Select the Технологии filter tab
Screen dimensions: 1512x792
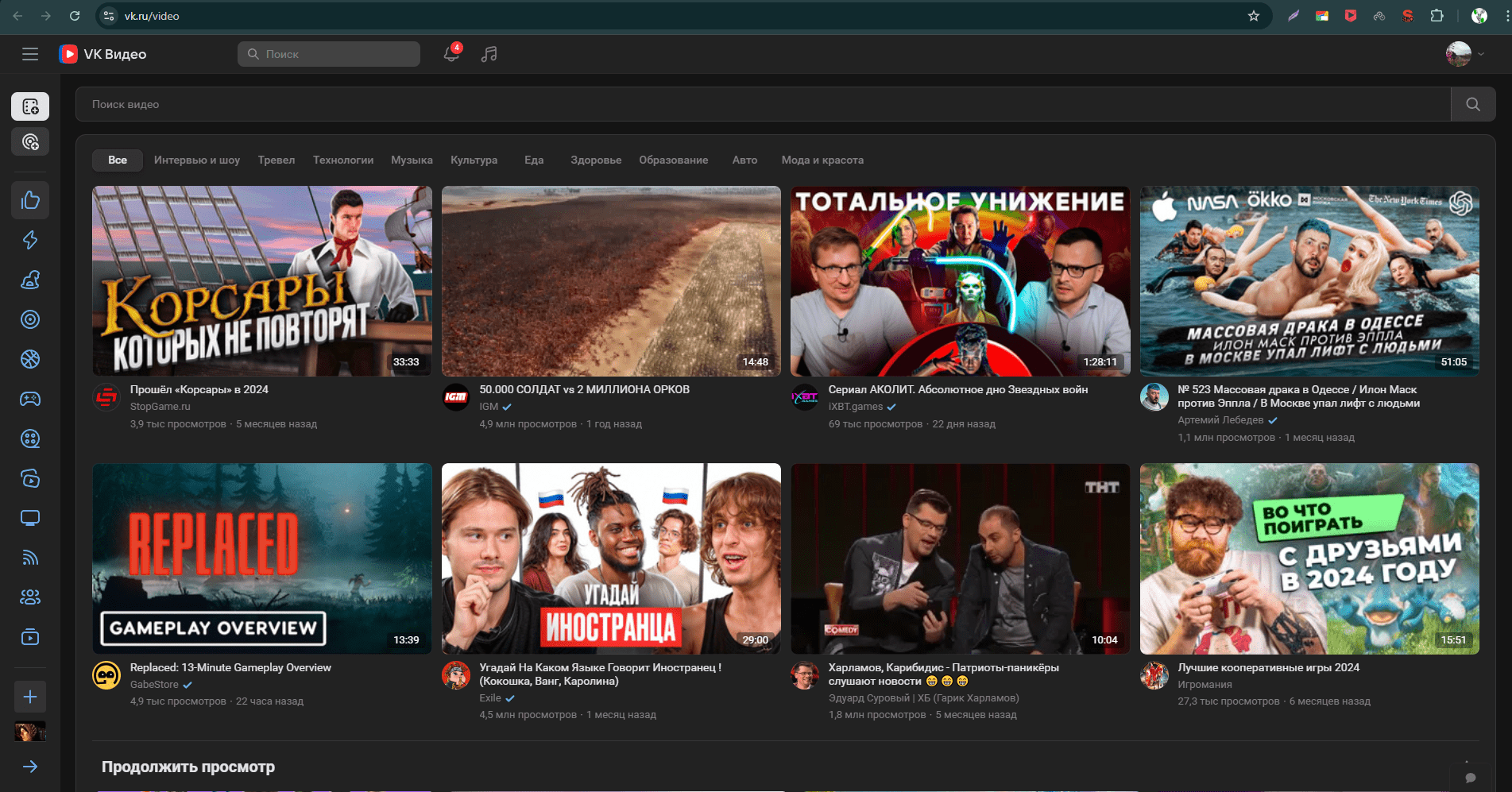point(343,160)
